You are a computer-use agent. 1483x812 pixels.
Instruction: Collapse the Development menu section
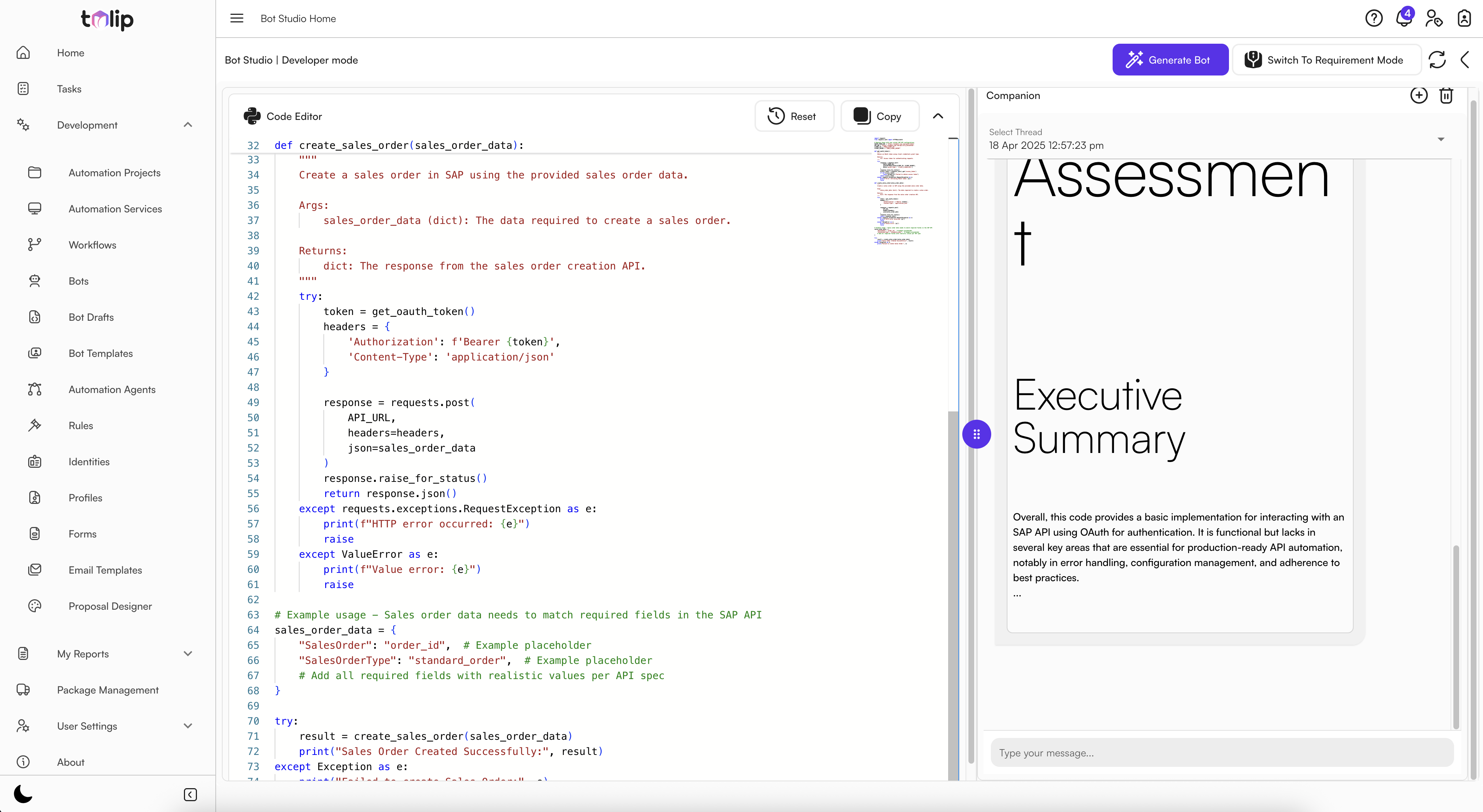coord(188,125)
